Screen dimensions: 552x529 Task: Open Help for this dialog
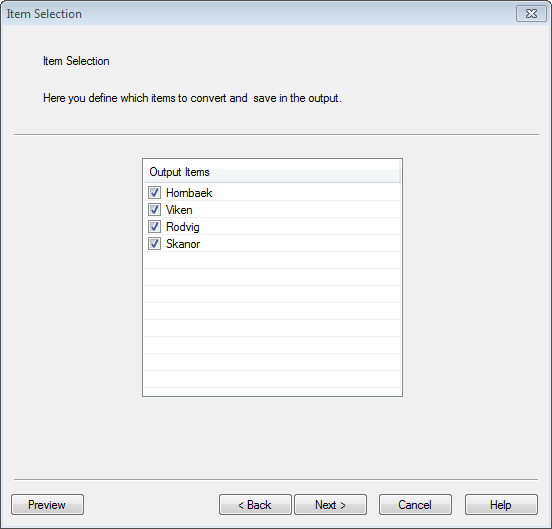click(x=501, y=505)
